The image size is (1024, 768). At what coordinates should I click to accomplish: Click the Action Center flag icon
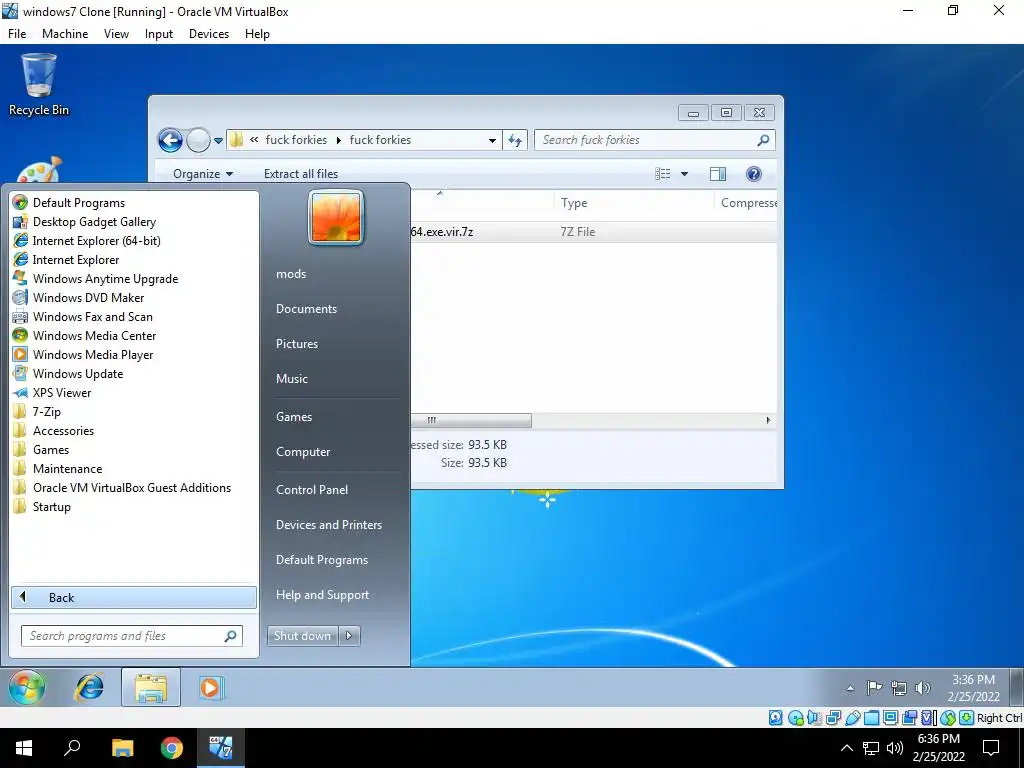pyautogui.click(x=874, y=688)
